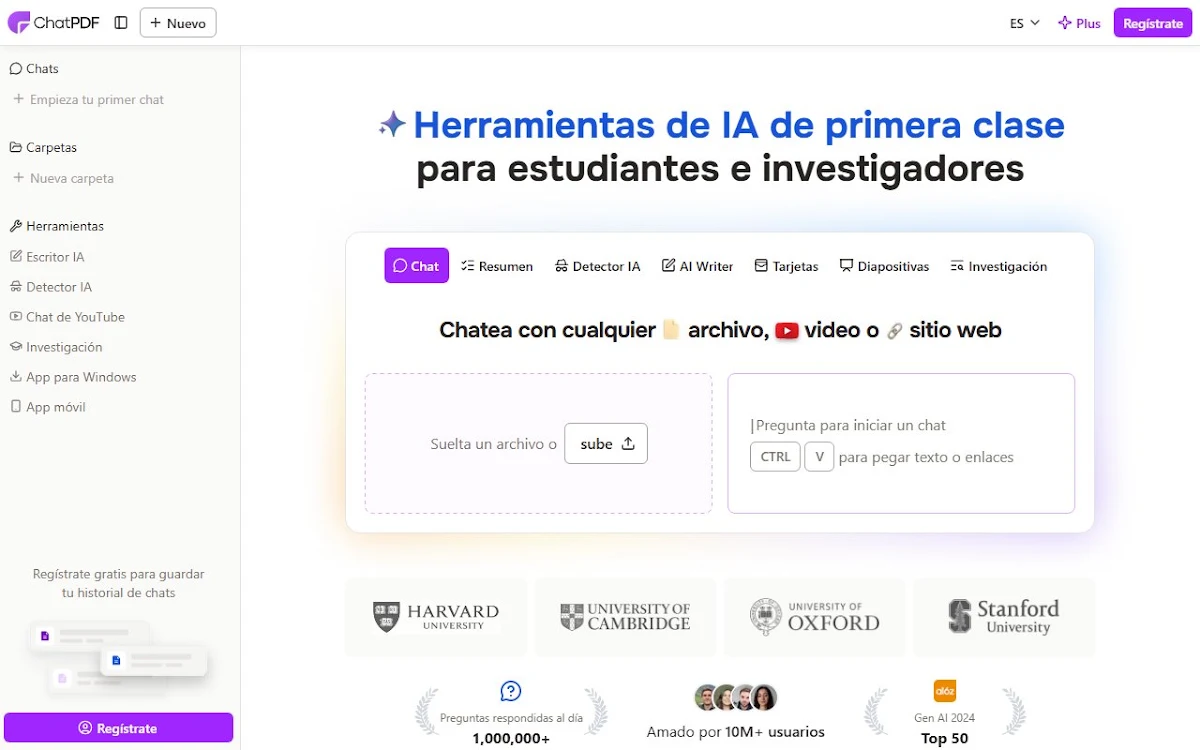The image size is (1200, 750).
Task: Click Empieza tu primer chat
Action: pyautogui.click(x=88, y=100)
